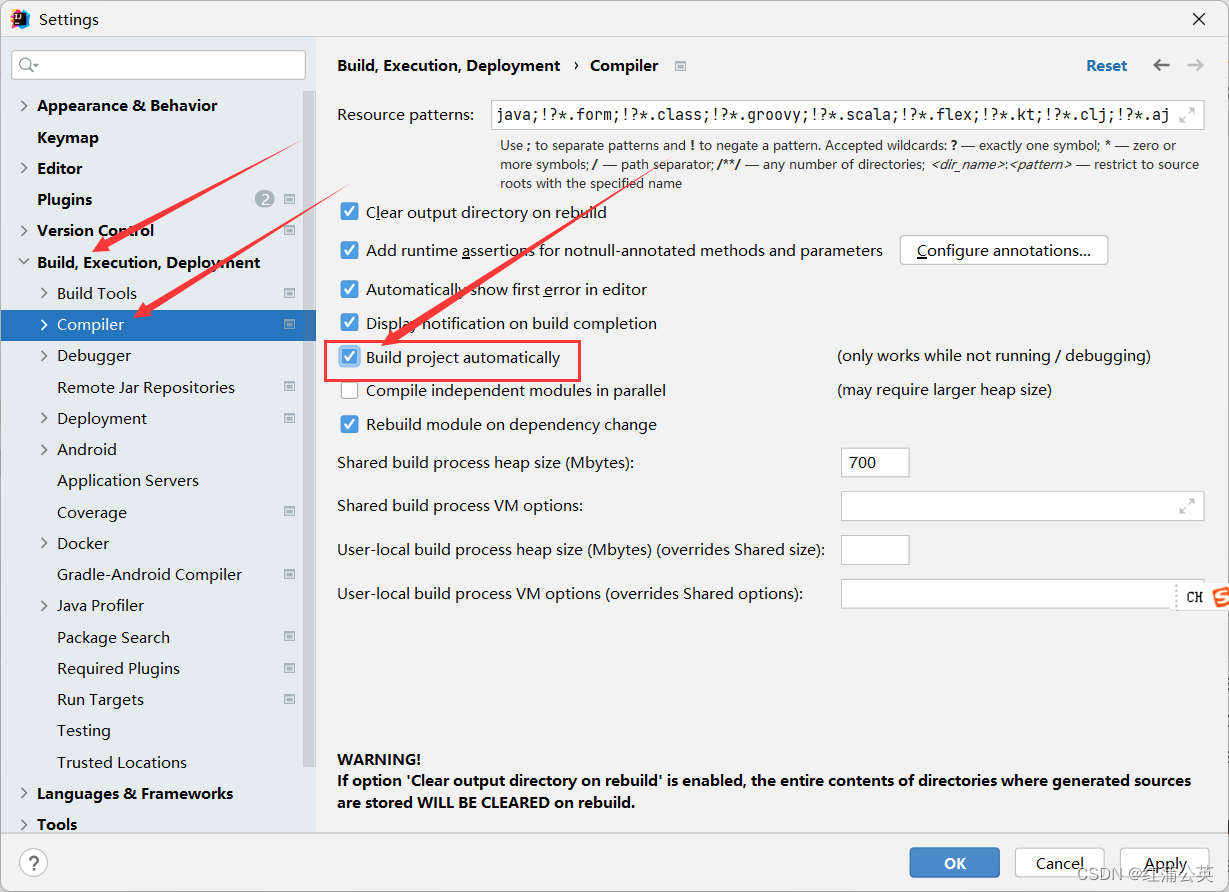Viewport: 1229px width, 892px height.
Task: Select Testing in the settings tree
Action: coord(84,730)
